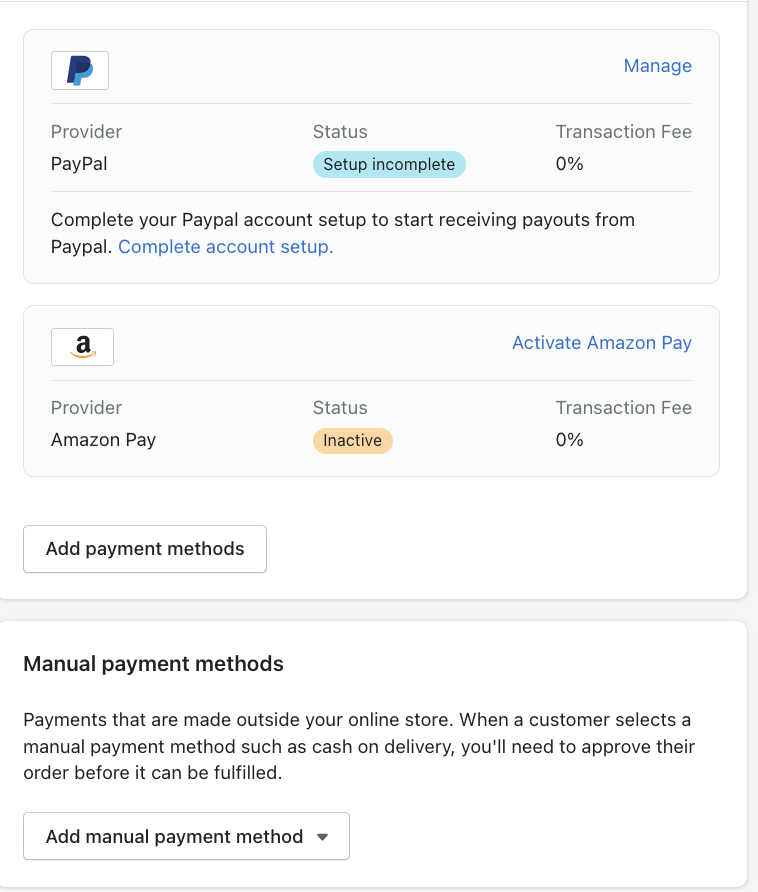
Task: Select the PayPal provider name
Action: tap(79, 164)
